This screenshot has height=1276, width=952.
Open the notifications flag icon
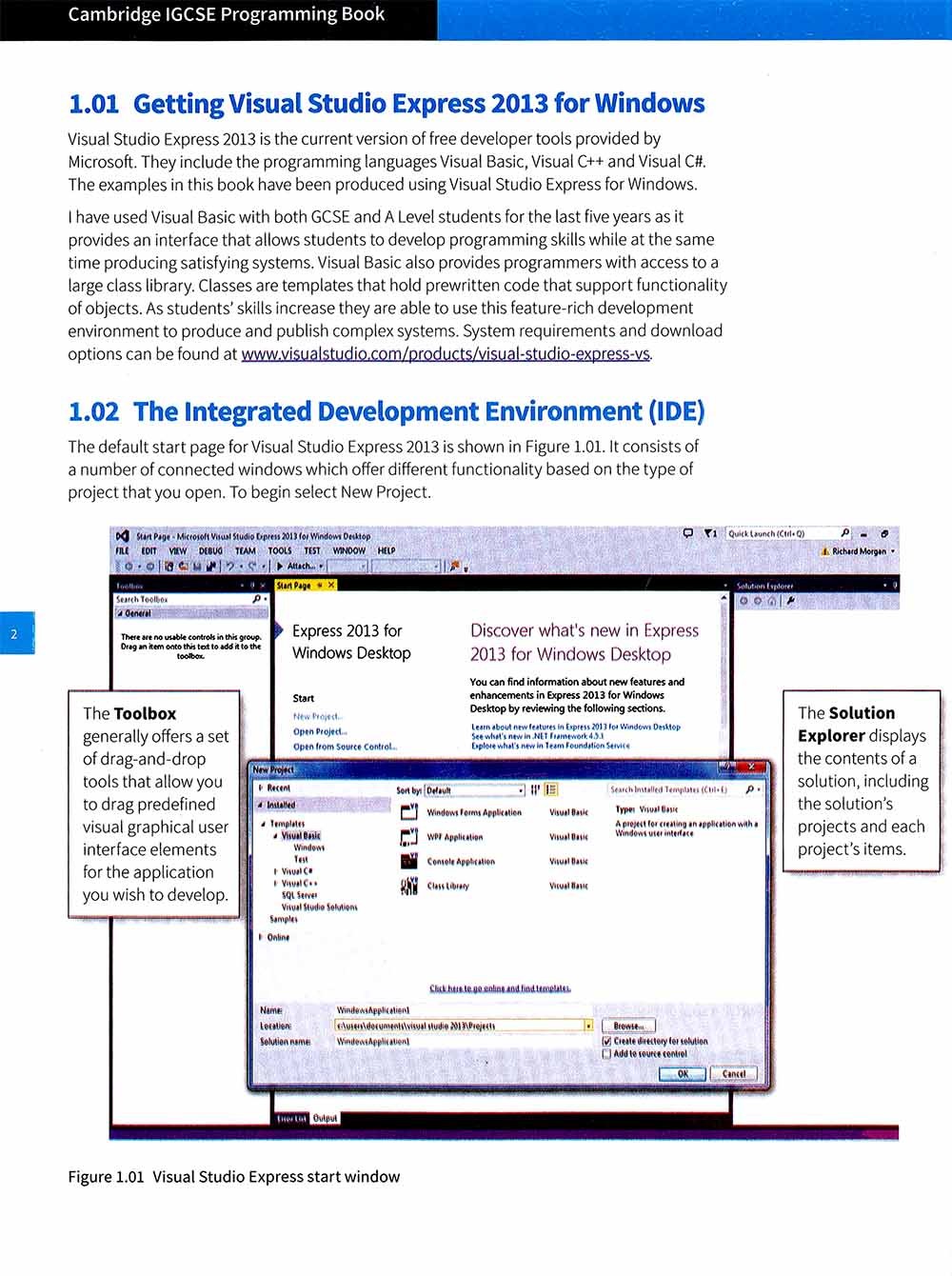[x=709, y=533]
